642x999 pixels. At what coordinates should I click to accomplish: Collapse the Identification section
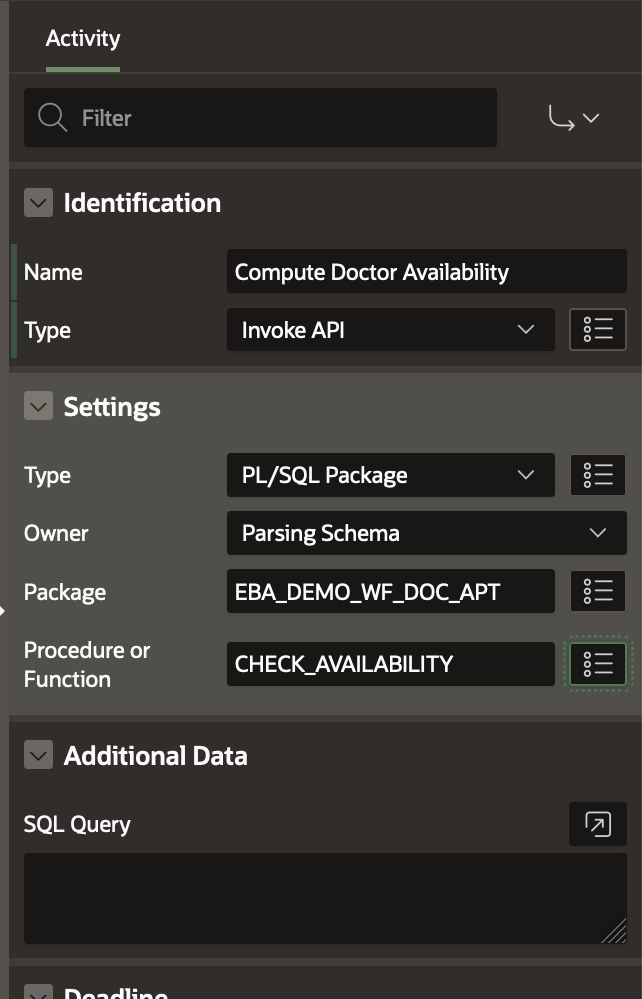[38, 203]
